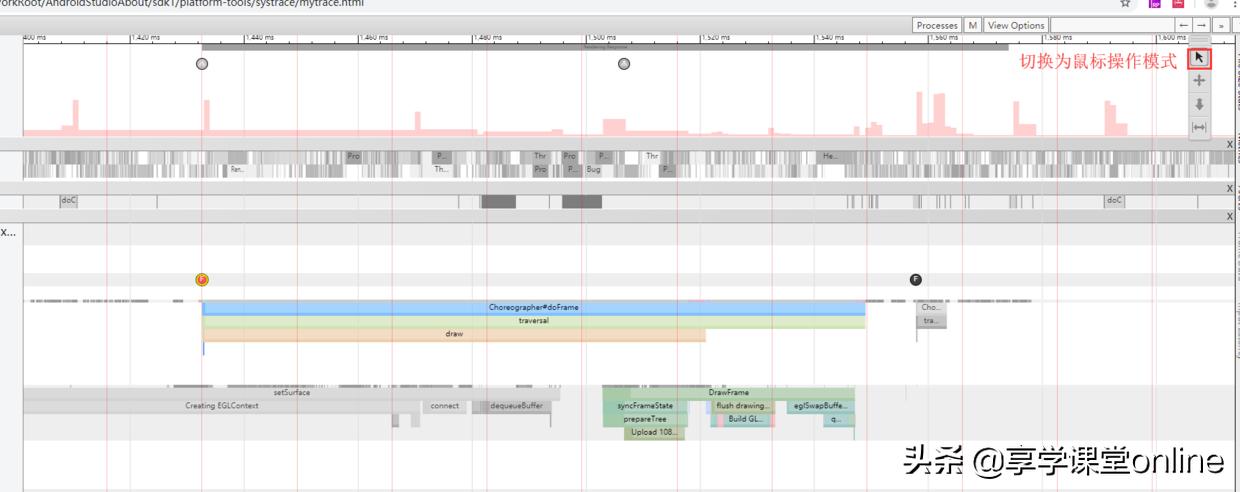Select the Upload 108... slice
The height and width of the screenshot is (492, 1240).
[654, 433]
